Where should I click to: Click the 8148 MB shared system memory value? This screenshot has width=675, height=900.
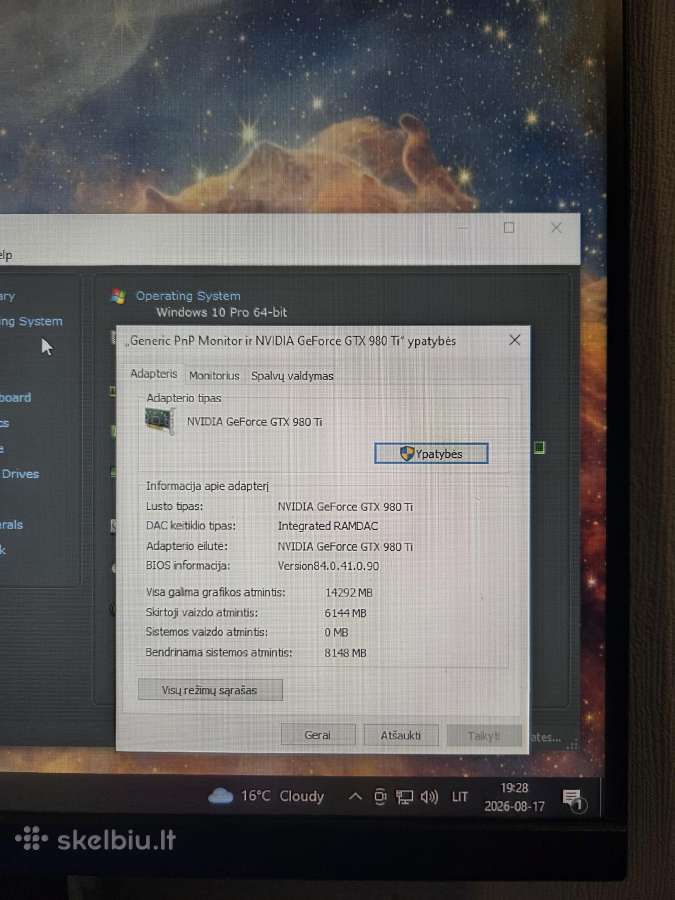pyautogui.click(x=346, y=653)
